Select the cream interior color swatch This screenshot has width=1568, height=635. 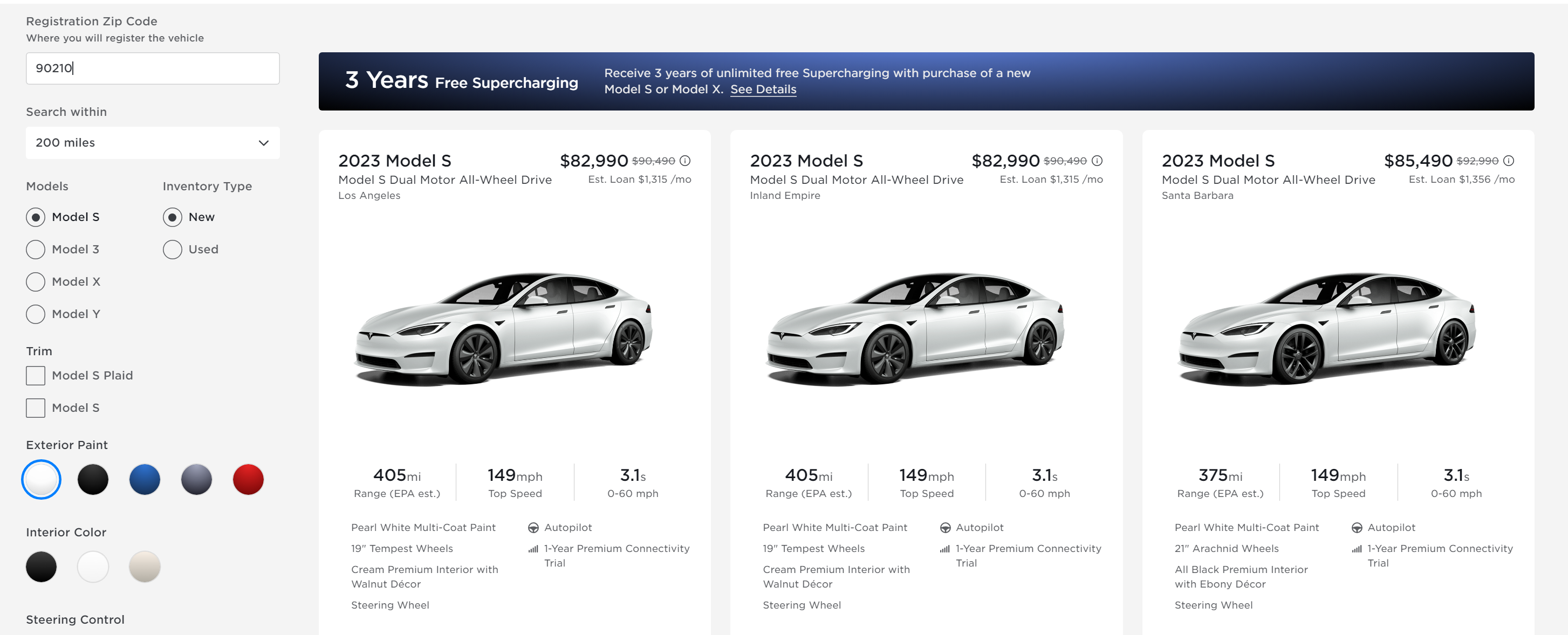[145, 566]
